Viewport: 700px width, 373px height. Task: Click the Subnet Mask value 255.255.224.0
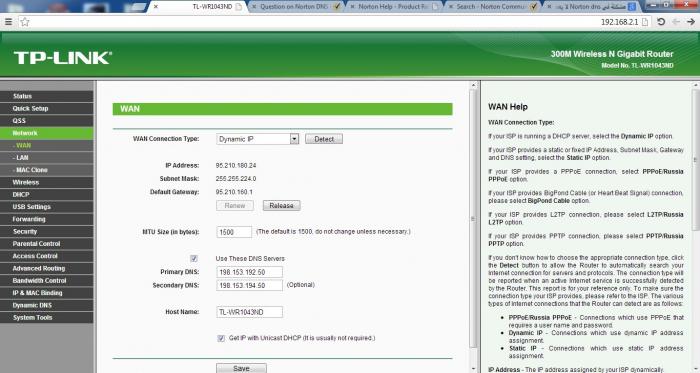pos(236,179)
